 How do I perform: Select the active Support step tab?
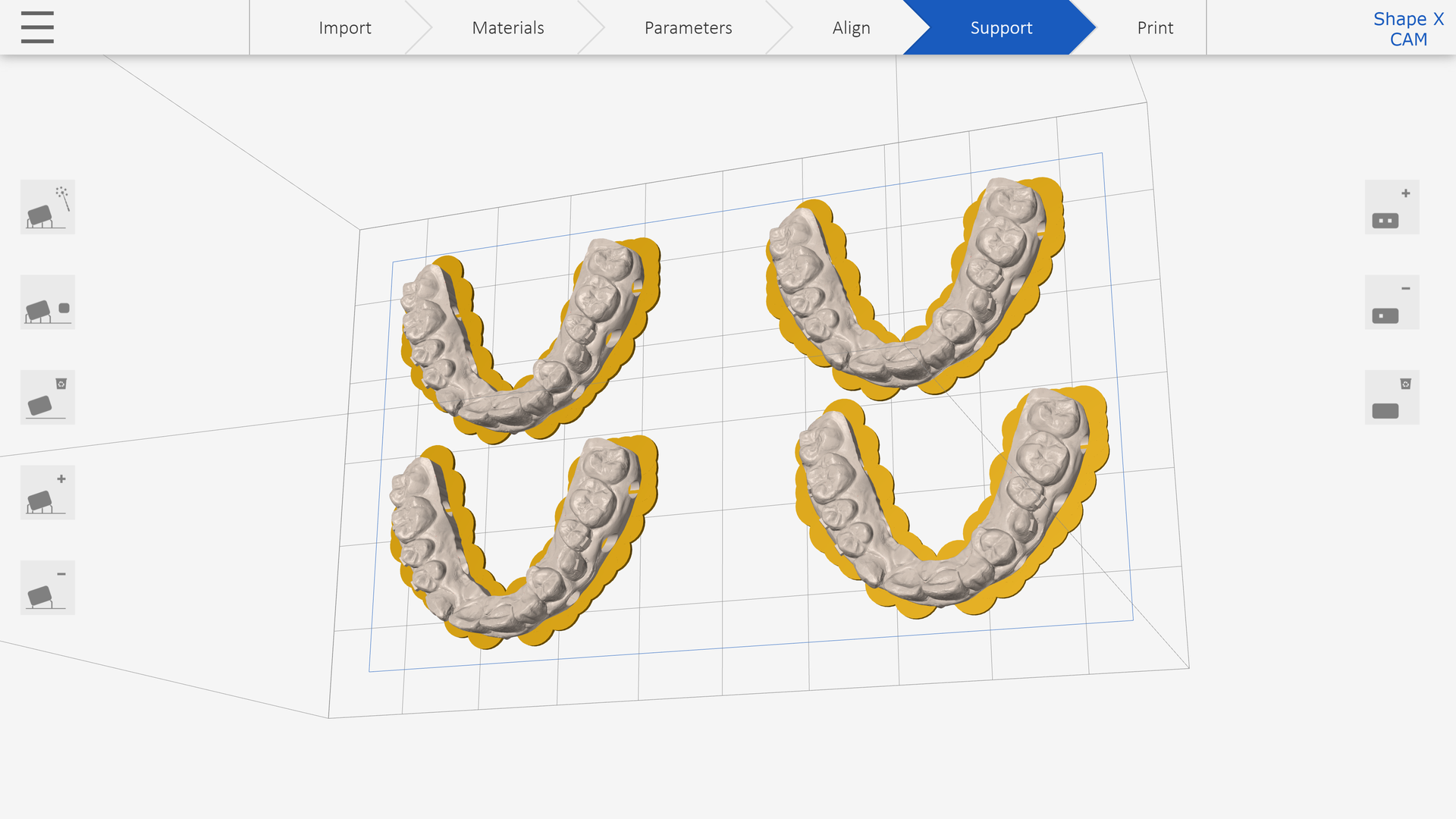click(1001, 28)
